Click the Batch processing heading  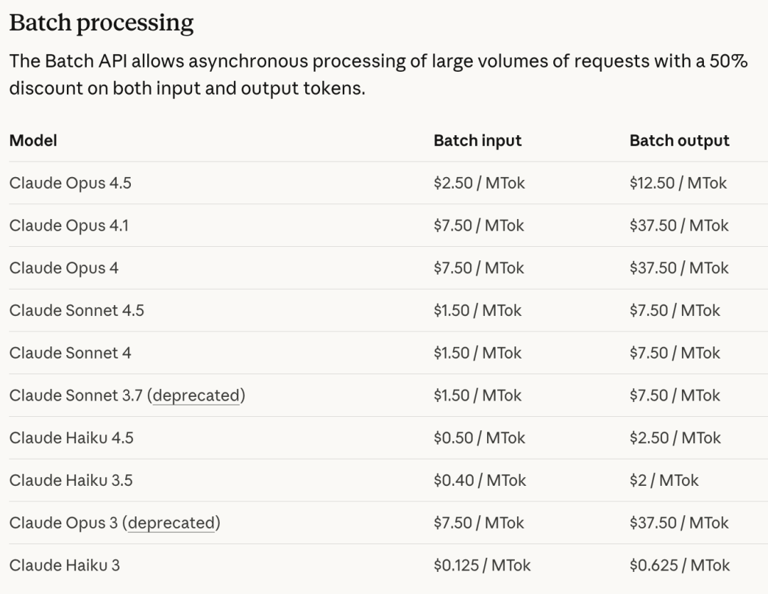click(x=101, y=23)
